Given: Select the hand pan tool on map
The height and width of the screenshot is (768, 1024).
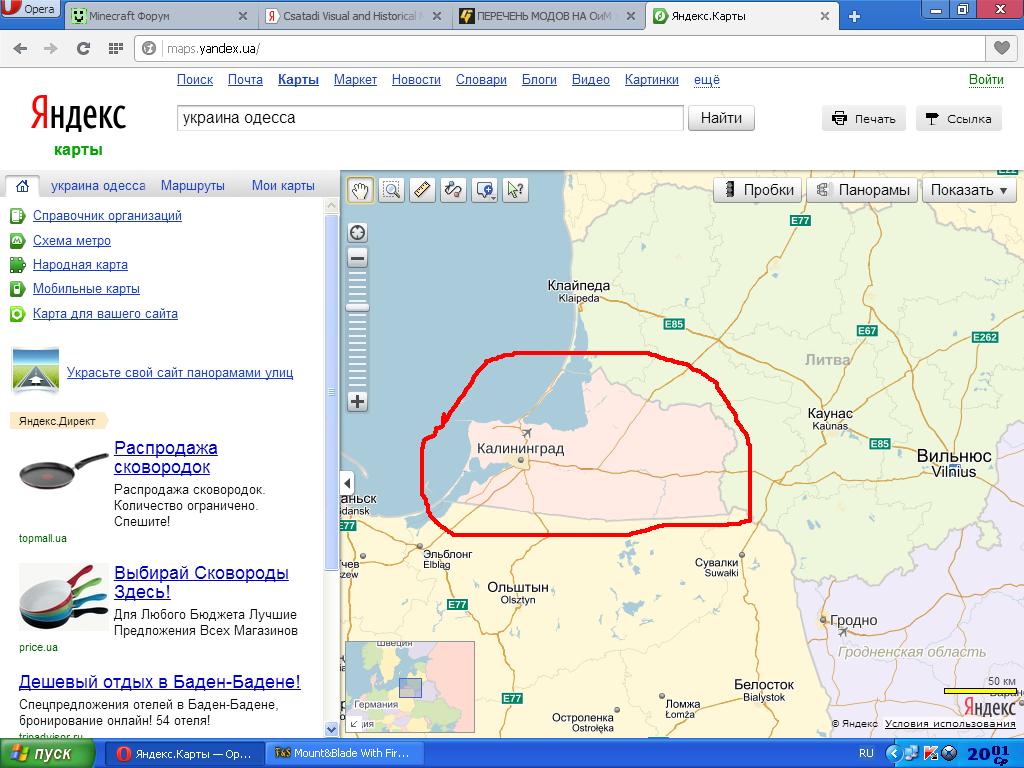Looking at the screenshot, I should point(360,190).
